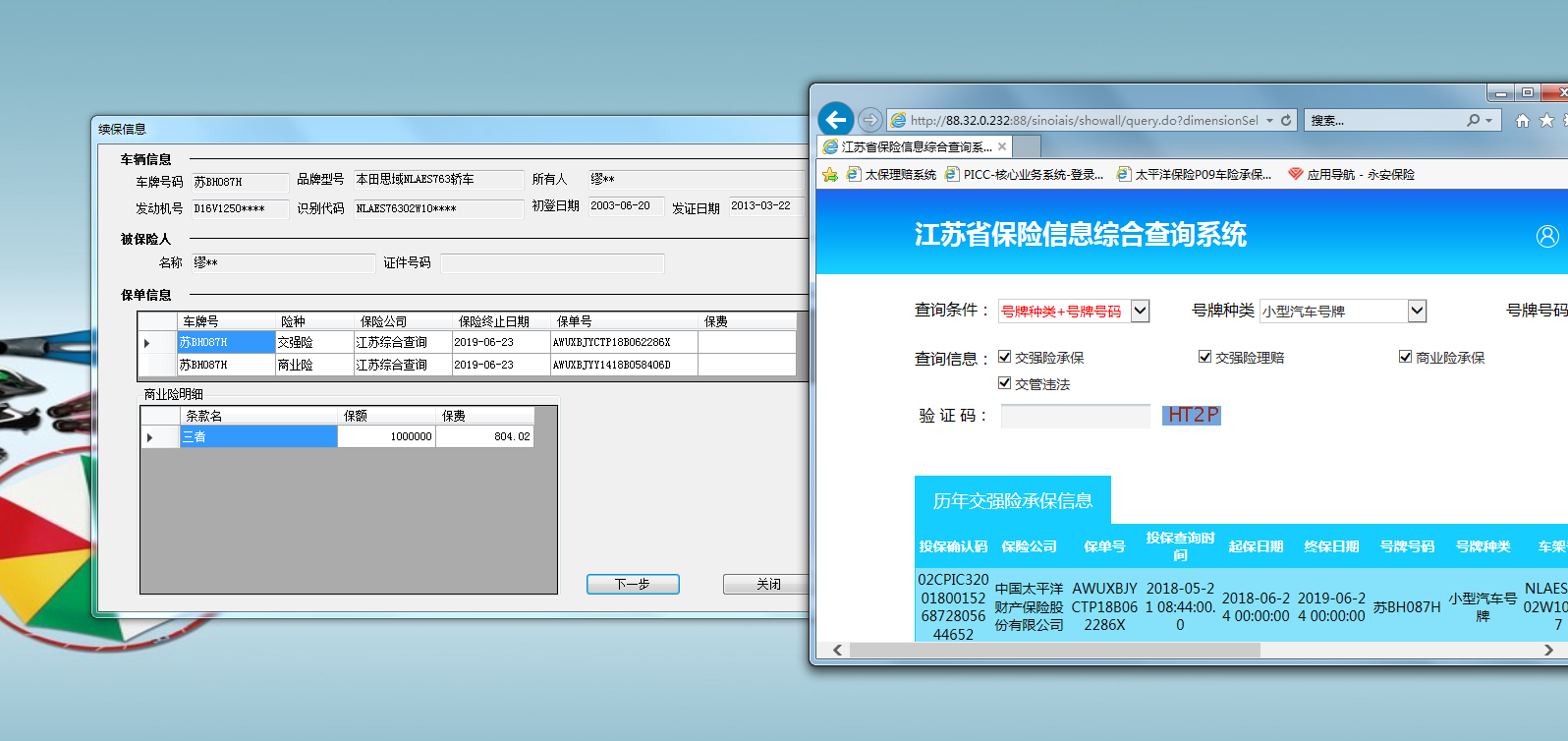Image resolution: width=1568 pixels, height=741 pixels.
Task: Click the 下一步 button in 续保信息 dialog
Action: click(633, 584)
